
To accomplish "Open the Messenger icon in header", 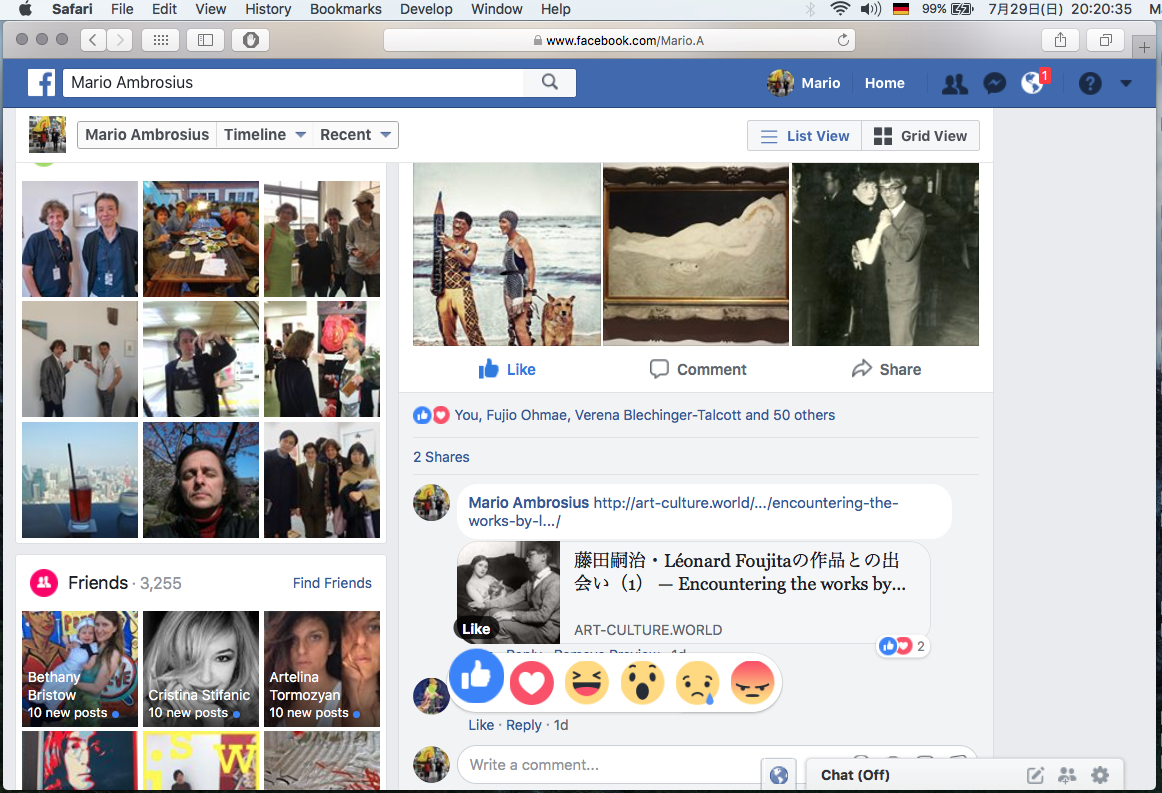I will coord(994,84).
